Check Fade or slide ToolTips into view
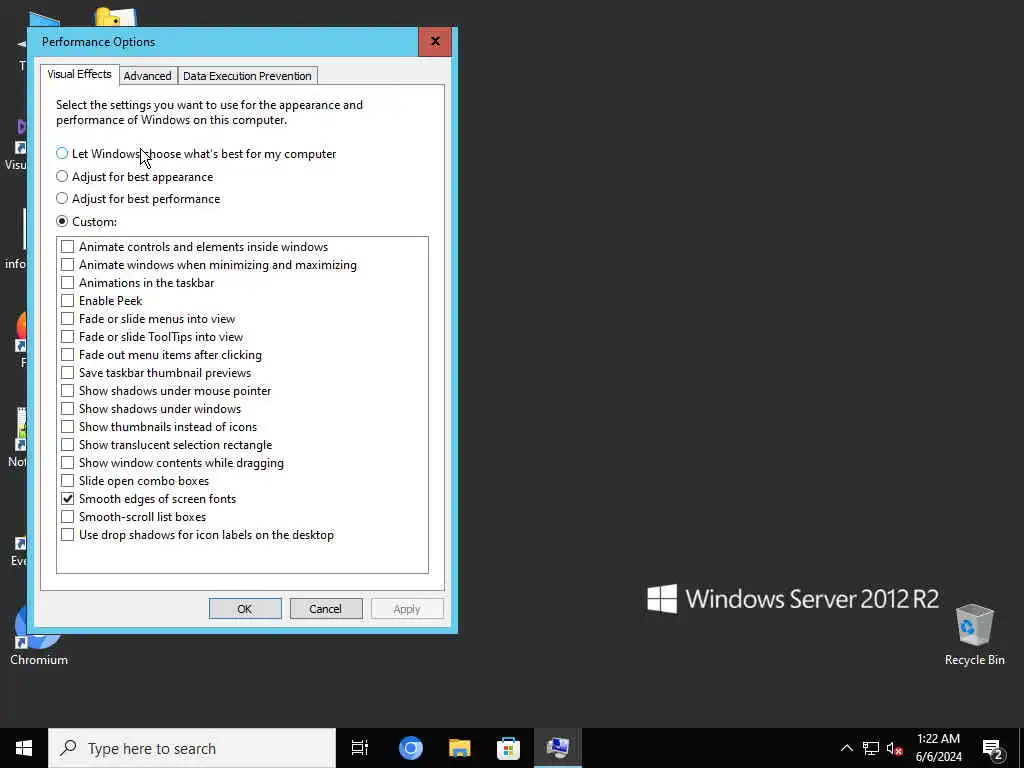This screenshot has height=768, width=1024. pyautogui.click(x=67, y=336)
